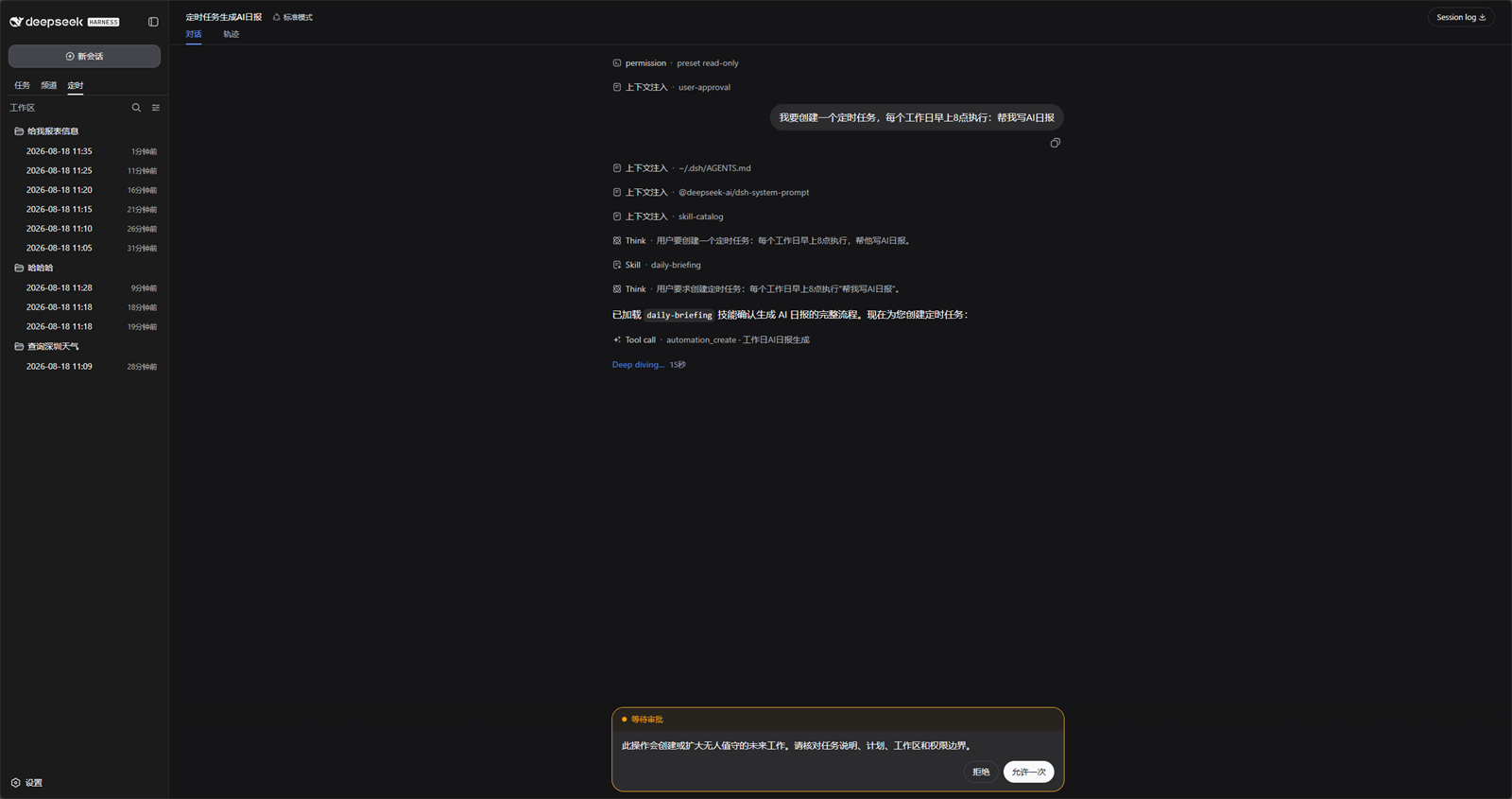Expand the Tool call automation_create step
The height and width of the screenshot is (799, 1512).
pyautogui.click(x=711, y=339)
